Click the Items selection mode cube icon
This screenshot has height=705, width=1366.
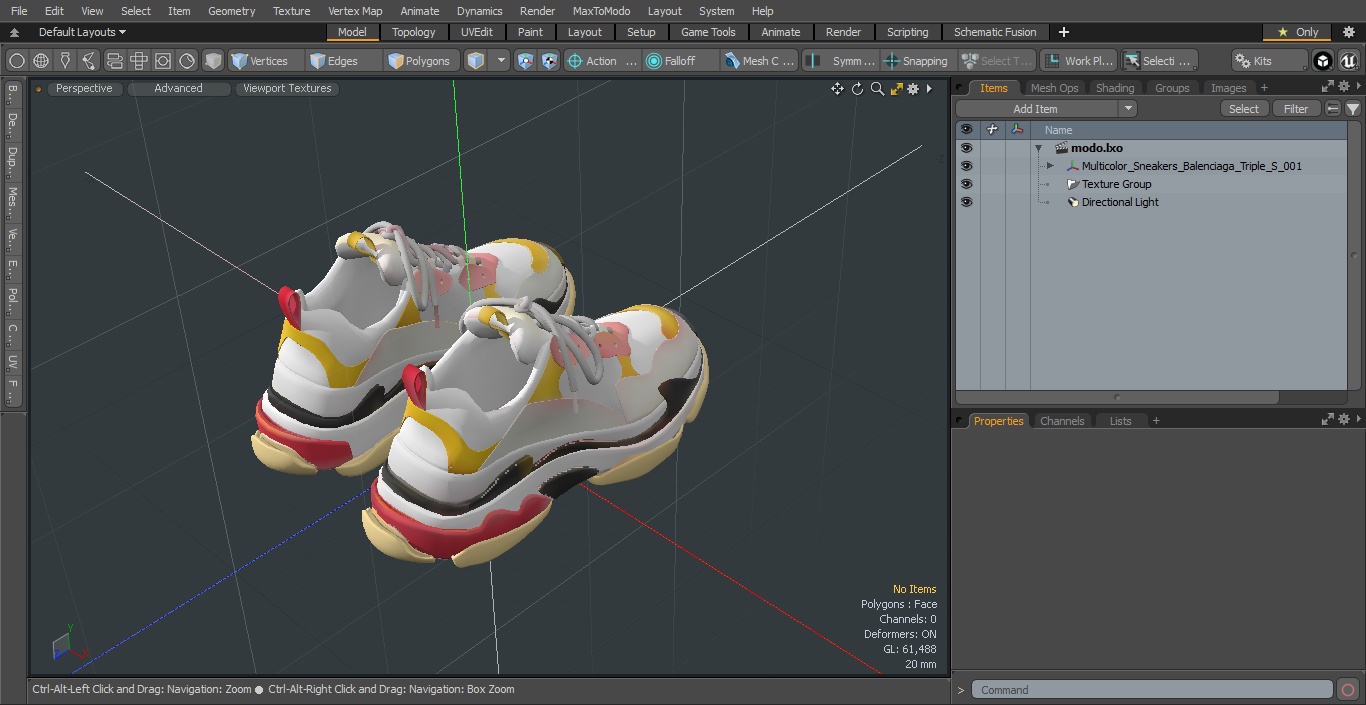(476, 61)
